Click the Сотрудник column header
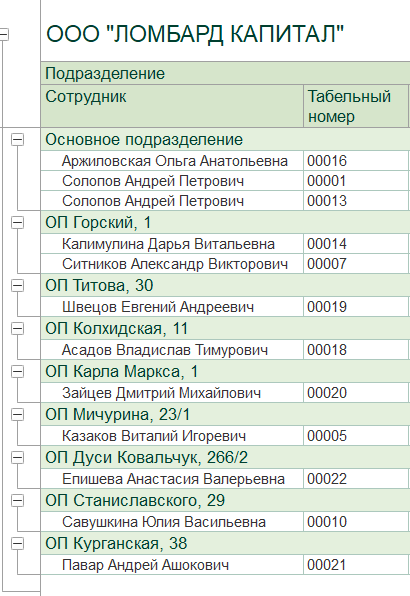The height and width of the screenshot is (596, 410). click(x=172, y=106)
